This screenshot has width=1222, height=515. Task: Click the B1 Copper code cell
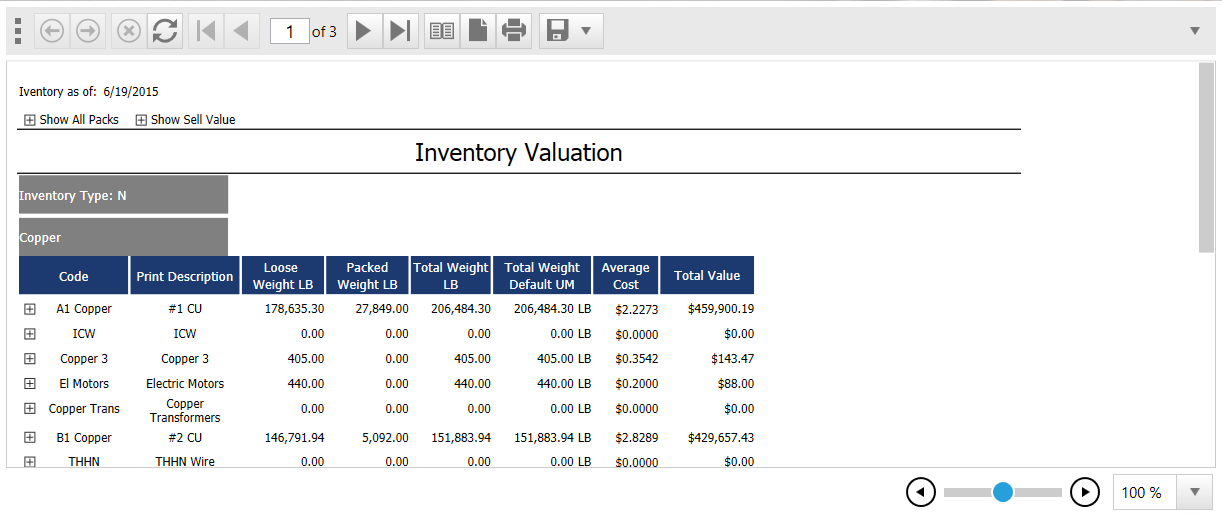click(84, 438)
